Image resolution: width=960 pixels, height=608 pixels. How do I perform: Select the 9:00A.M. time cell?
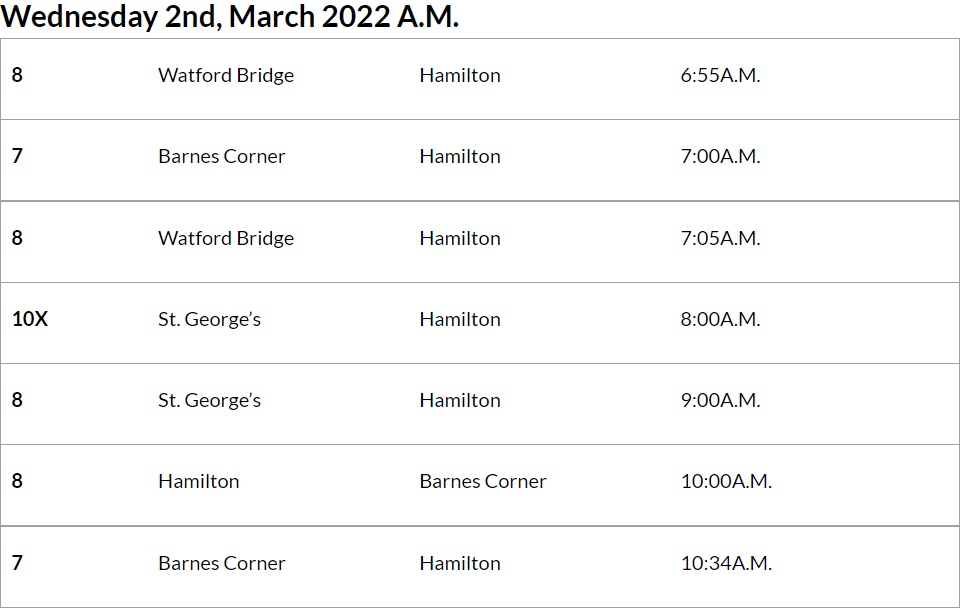coord(720,401)
